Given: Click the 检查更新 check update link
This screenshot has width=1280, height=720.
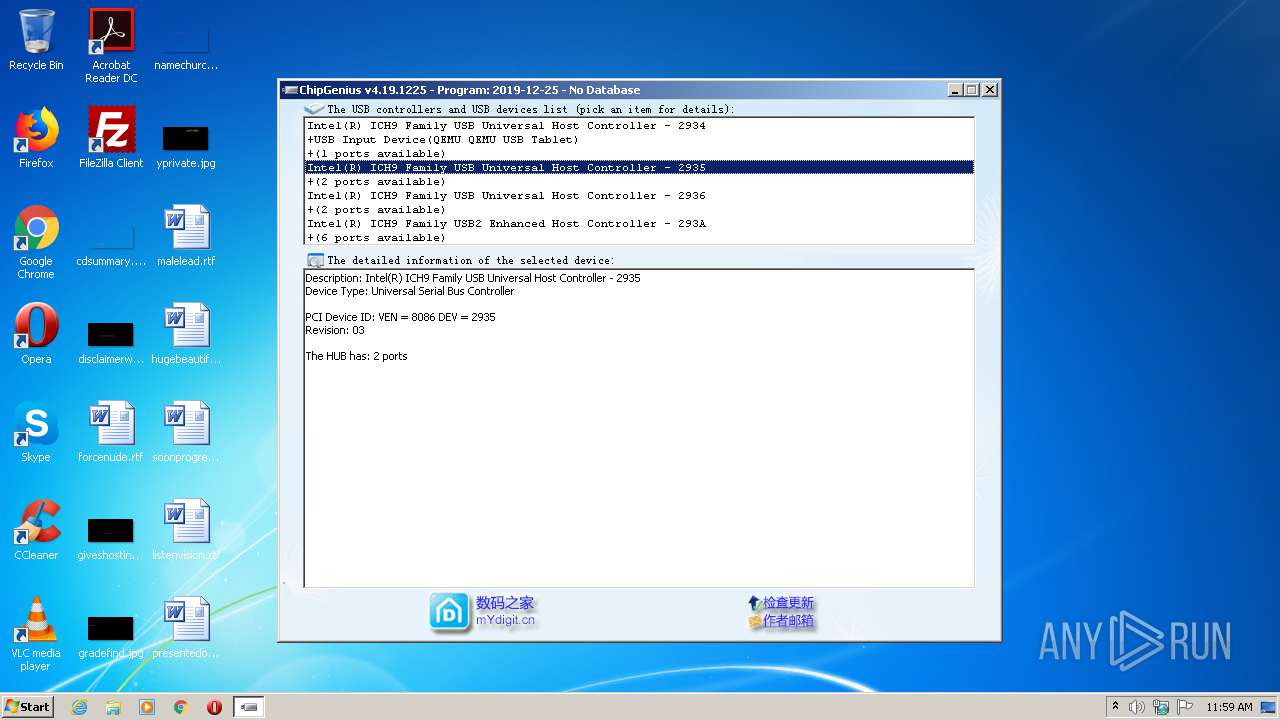Looking at the screenshot, I should tap(787, 603).
